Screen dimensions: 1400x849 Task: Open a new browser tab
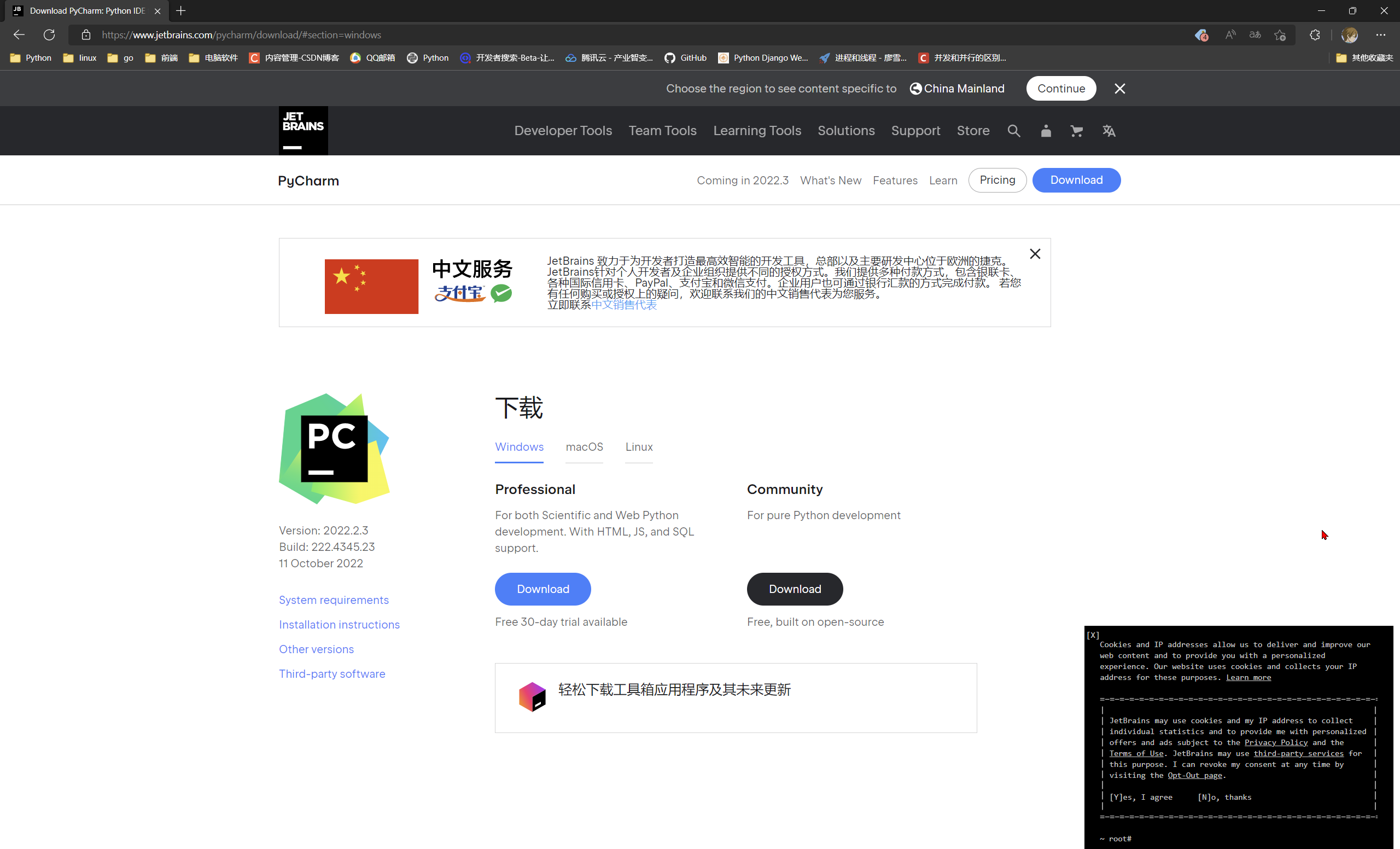pos(180,11)
